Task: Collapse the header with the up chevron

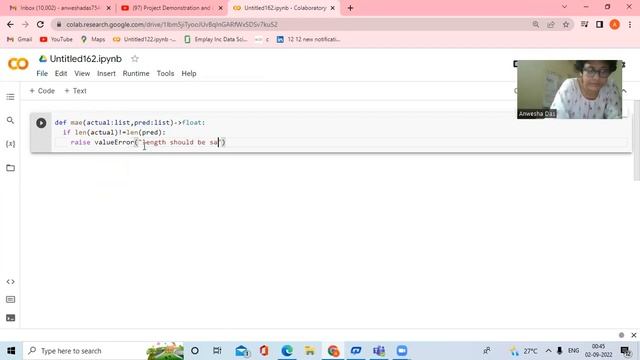Action: coord(624,91)
